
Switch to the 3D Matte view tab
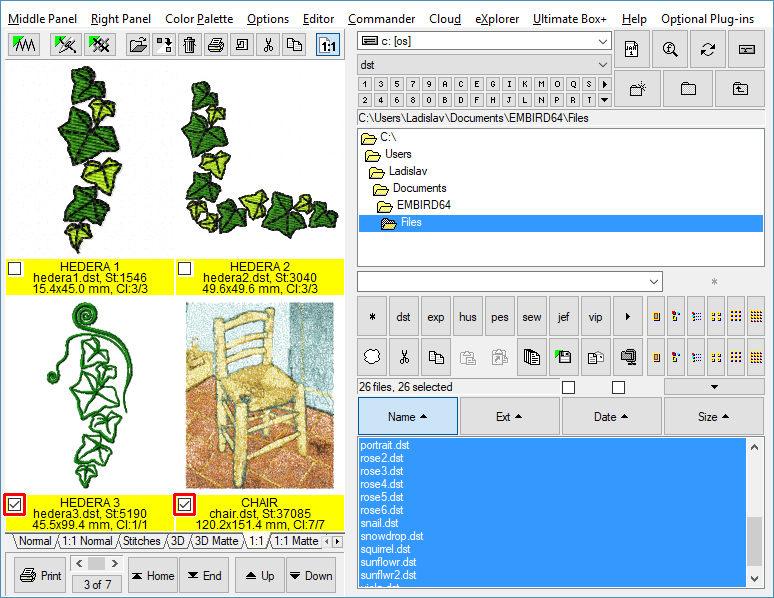(x=217, y=541)
